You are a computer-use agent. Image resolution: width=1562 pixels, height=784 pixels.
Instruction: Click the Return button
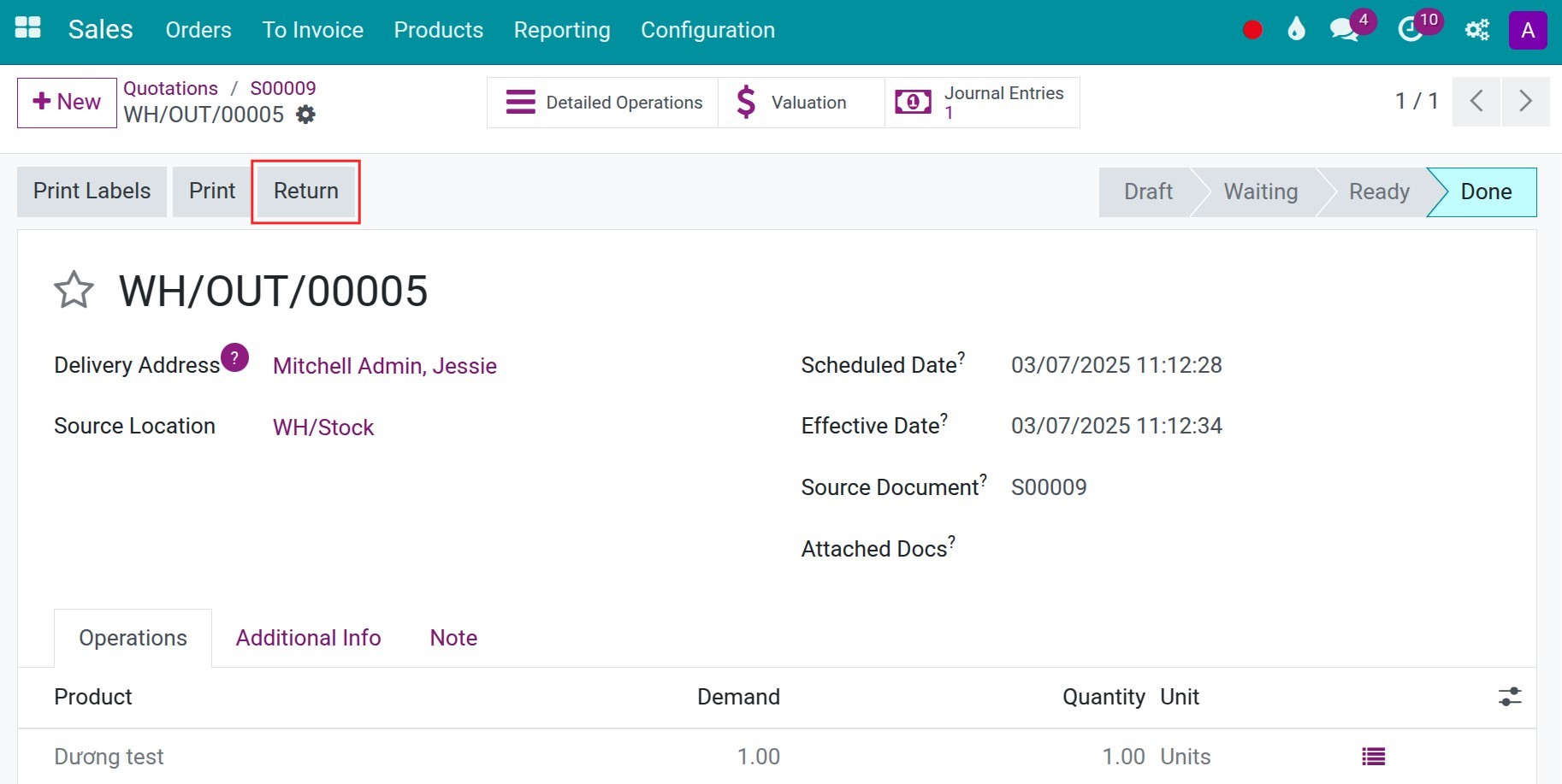point(306,192)
